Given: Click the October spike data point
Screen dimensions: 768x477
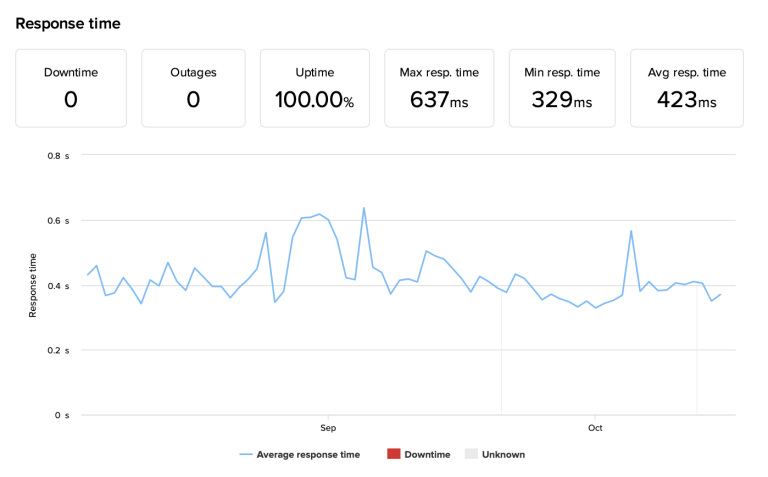Looking at the screenshot, I should pos(631,231).
